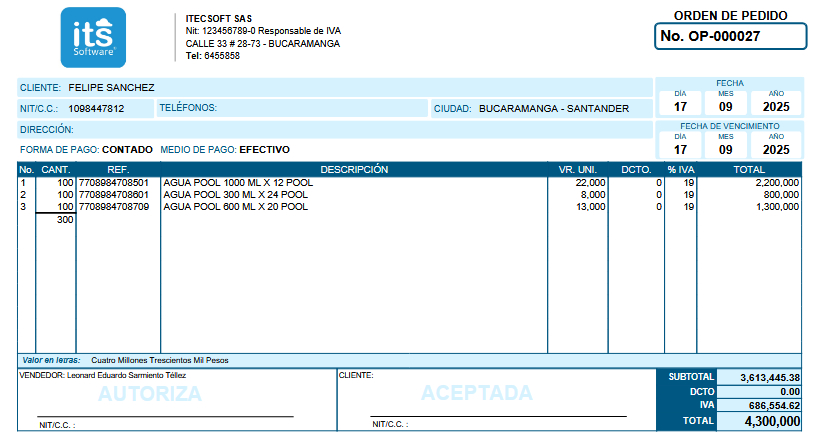Select the CIUDAD value Bucaramanga - Santander
Image resolution: width=819 pixels, height=440 pixels.
point(554,108)
